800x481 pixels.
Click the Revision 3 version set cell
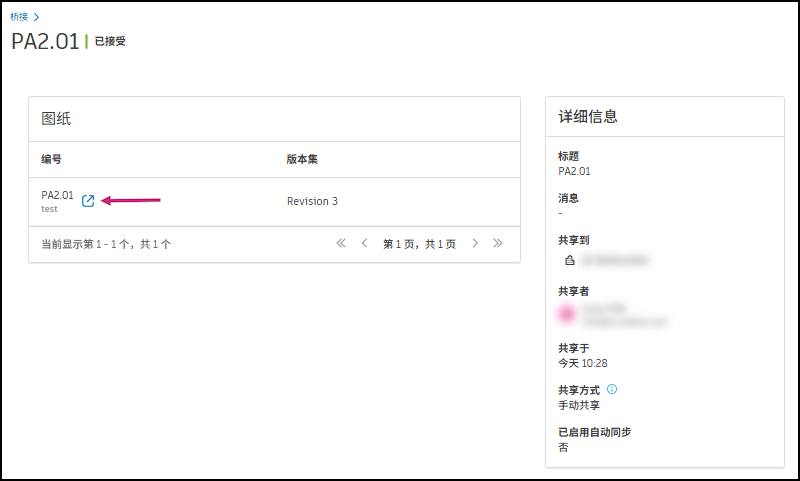pyautogui.click(x=312, y=201)
